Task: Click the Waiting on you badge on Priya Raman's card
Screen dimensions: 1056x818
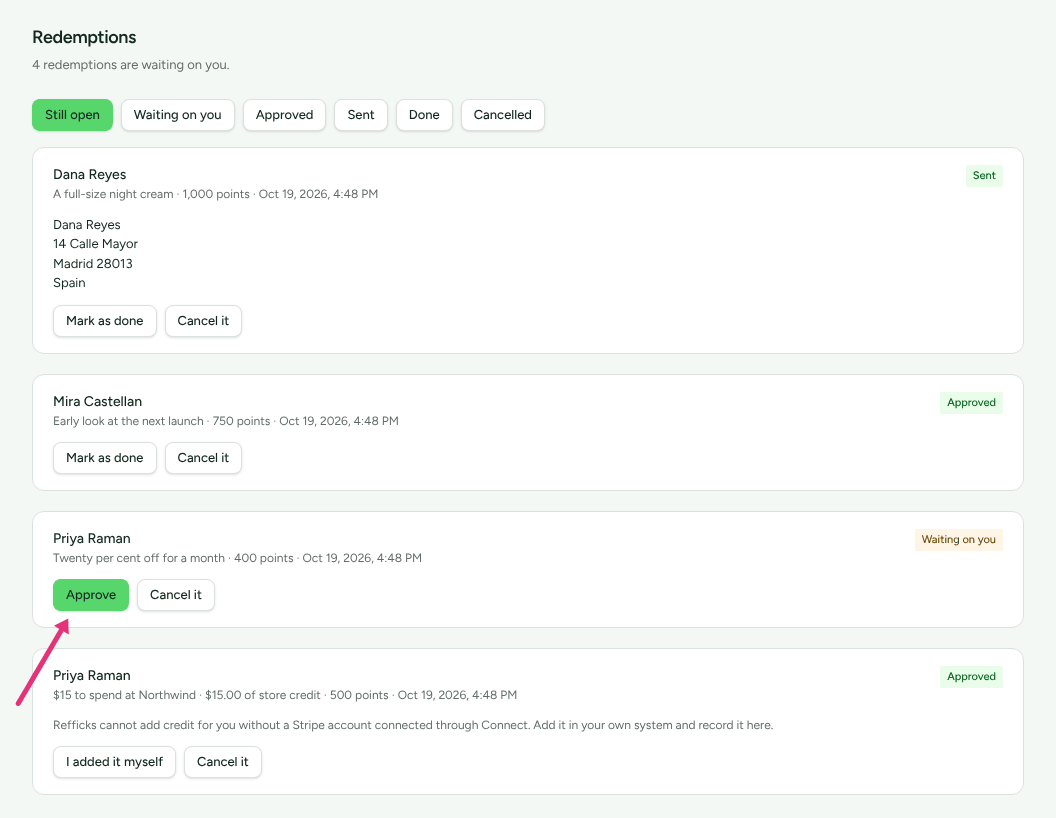Action: pos(958,540)
